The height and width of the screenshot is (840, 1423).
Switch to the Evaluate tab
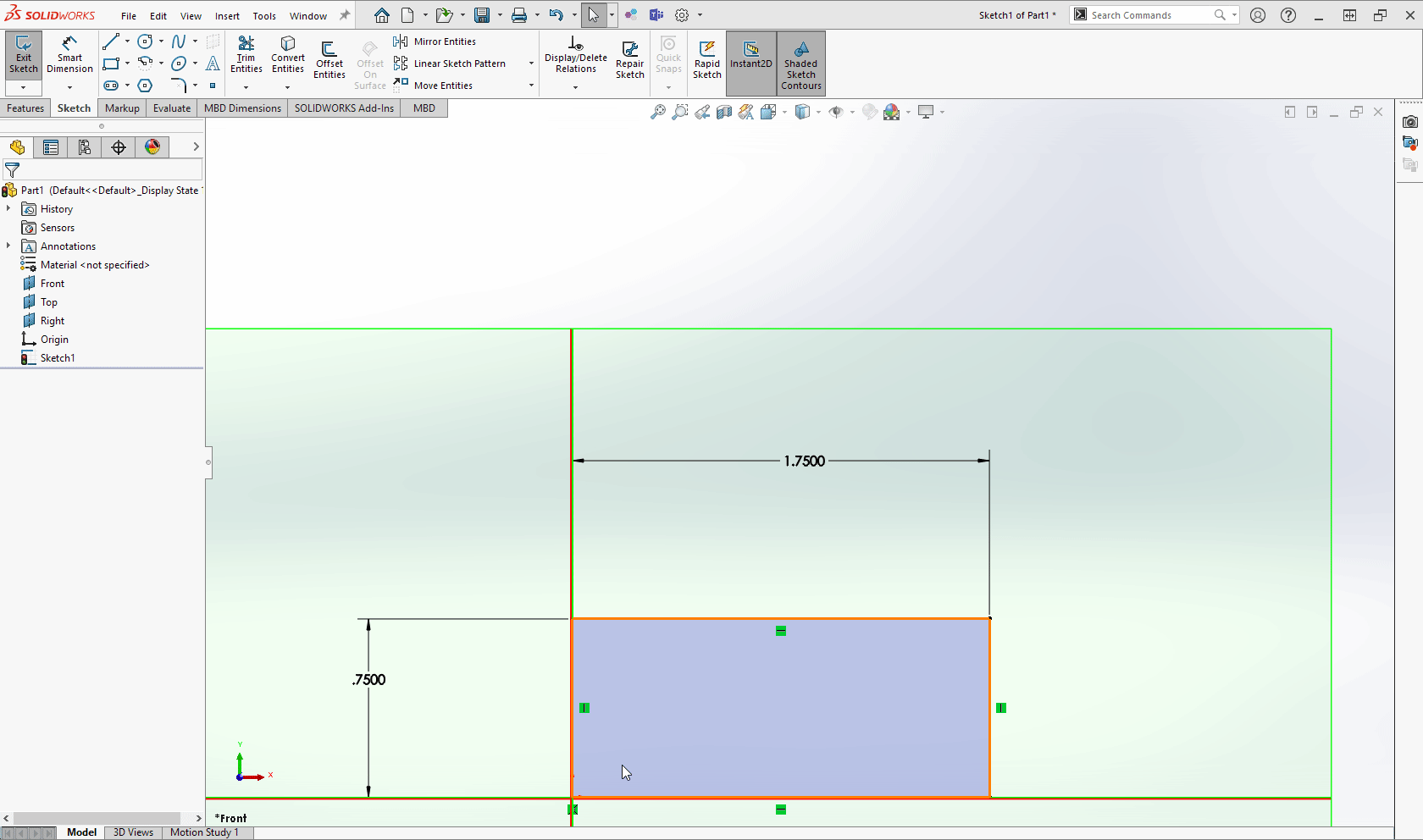click(171, 108)
